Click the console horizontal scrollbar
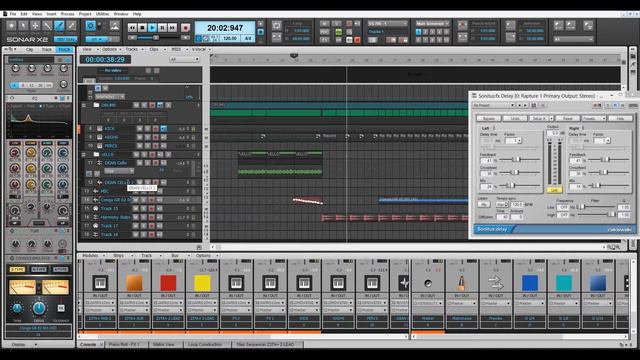 point(243,337)
